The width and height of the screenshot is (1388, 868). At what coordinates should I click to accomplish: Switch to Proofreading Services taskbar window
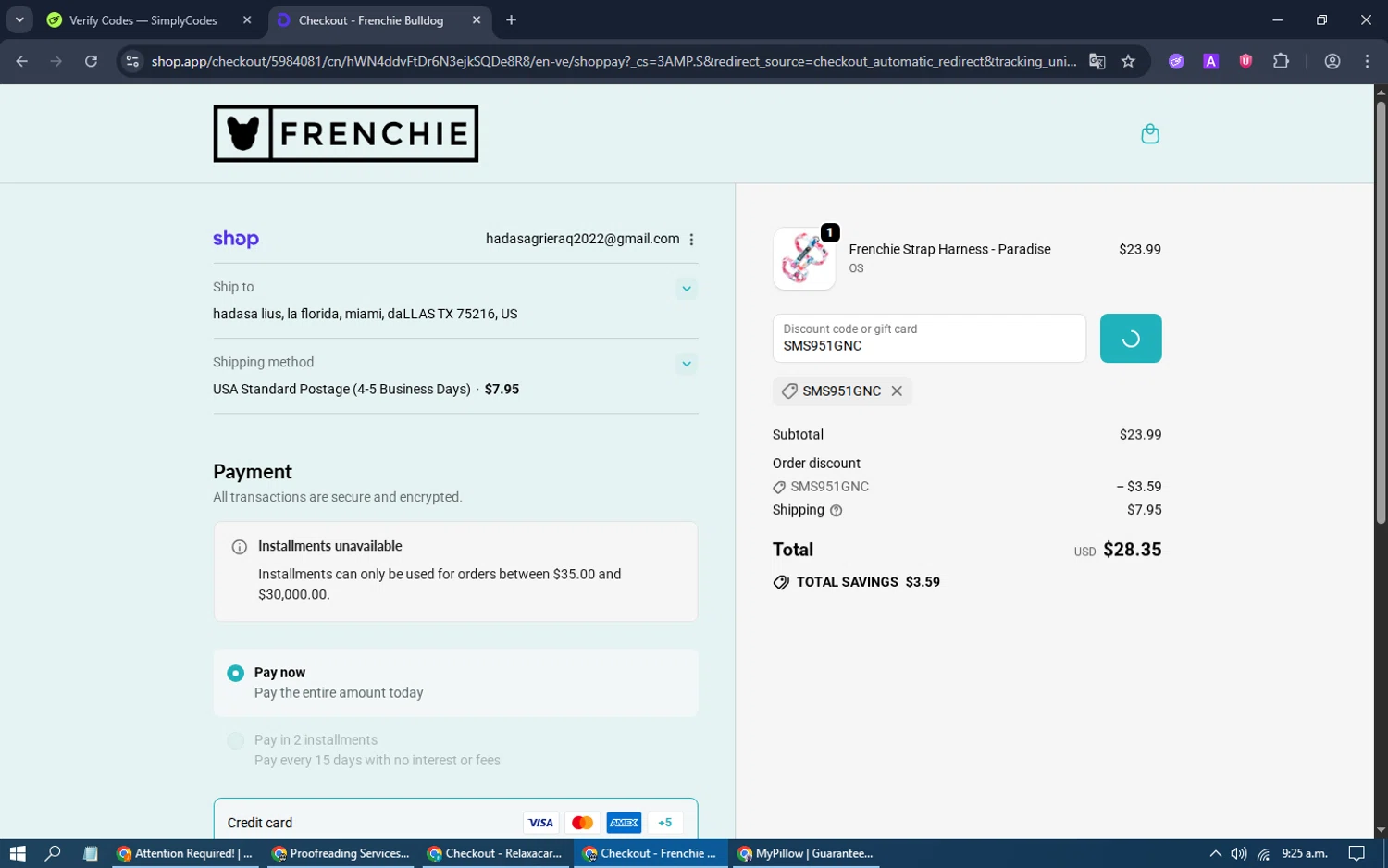[x=341, y=853]
